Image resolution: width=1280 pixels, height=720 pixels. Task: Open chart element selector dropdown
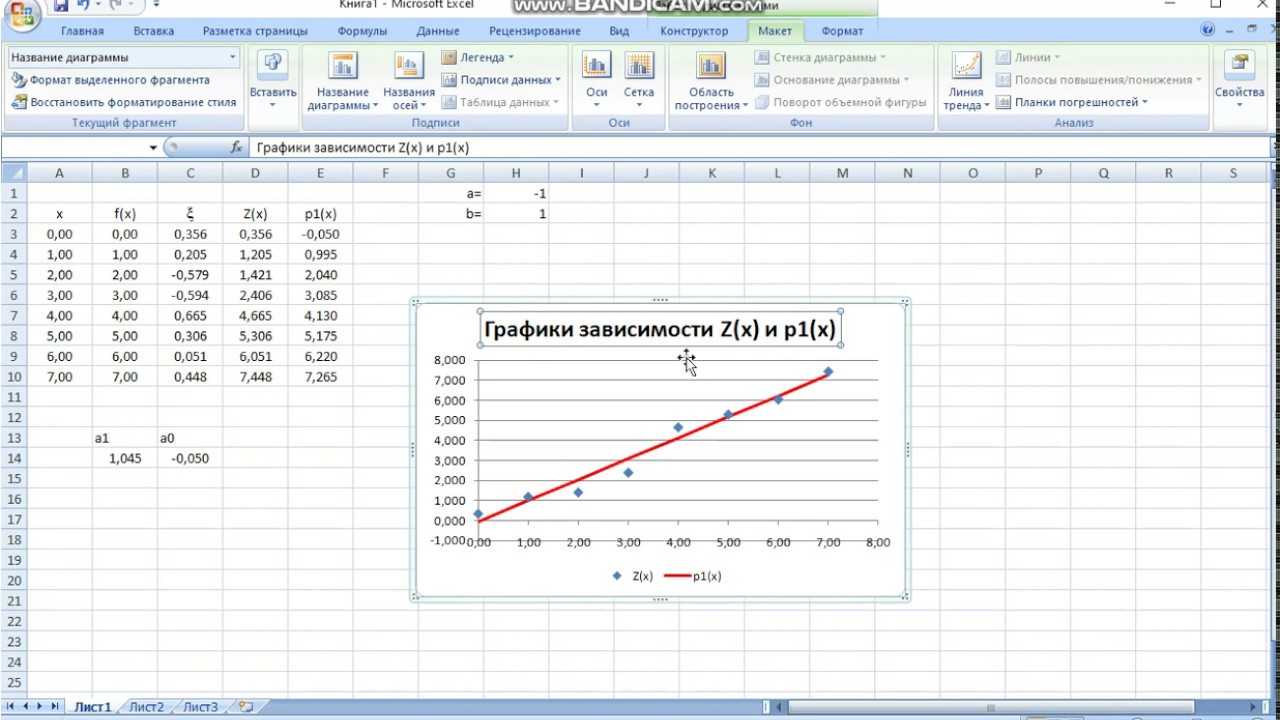point(232,58)
